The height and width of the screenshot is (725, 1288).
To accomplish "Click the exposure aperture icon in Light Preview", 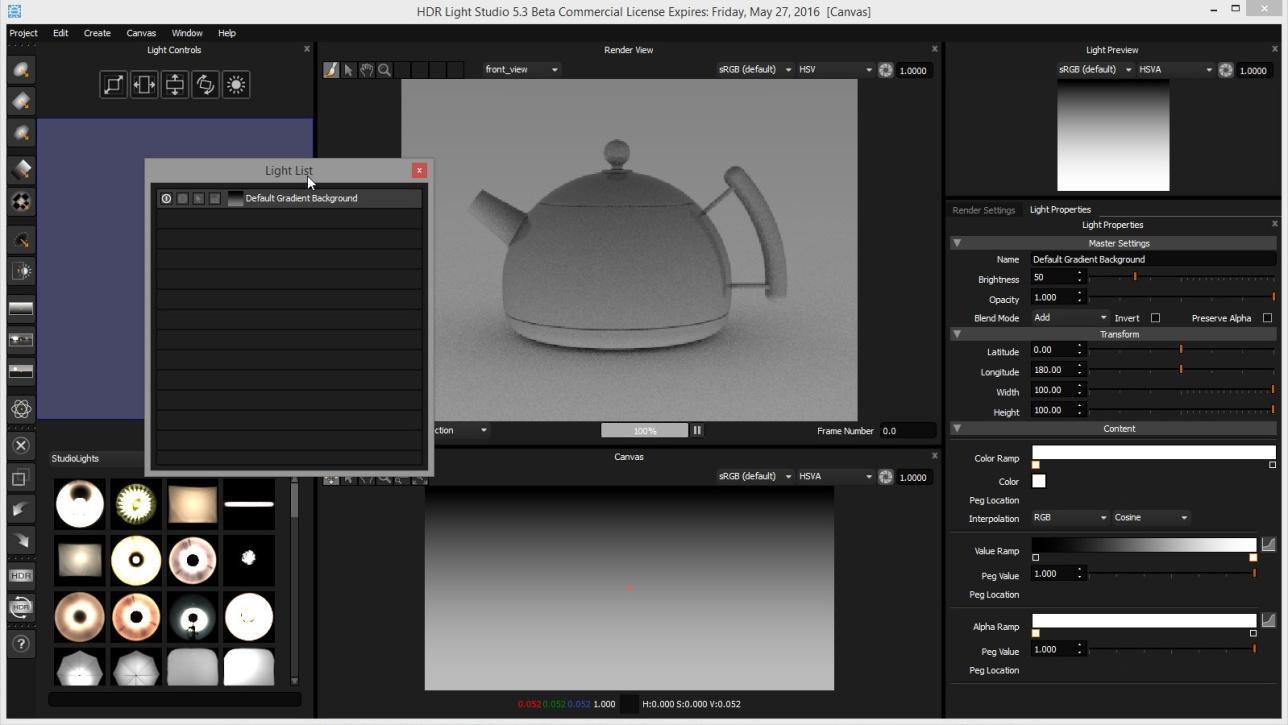I will coord(1226,70).
